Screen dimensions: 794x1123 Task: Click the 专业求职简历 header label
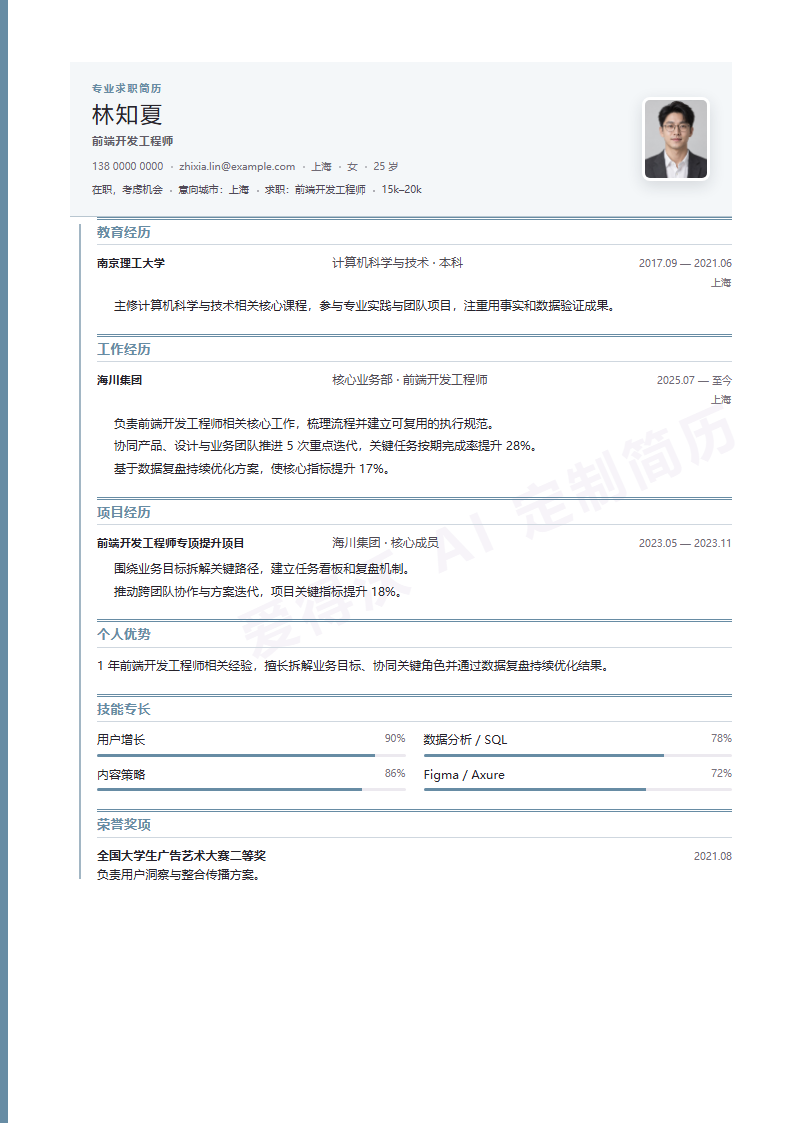coord(127,88)
